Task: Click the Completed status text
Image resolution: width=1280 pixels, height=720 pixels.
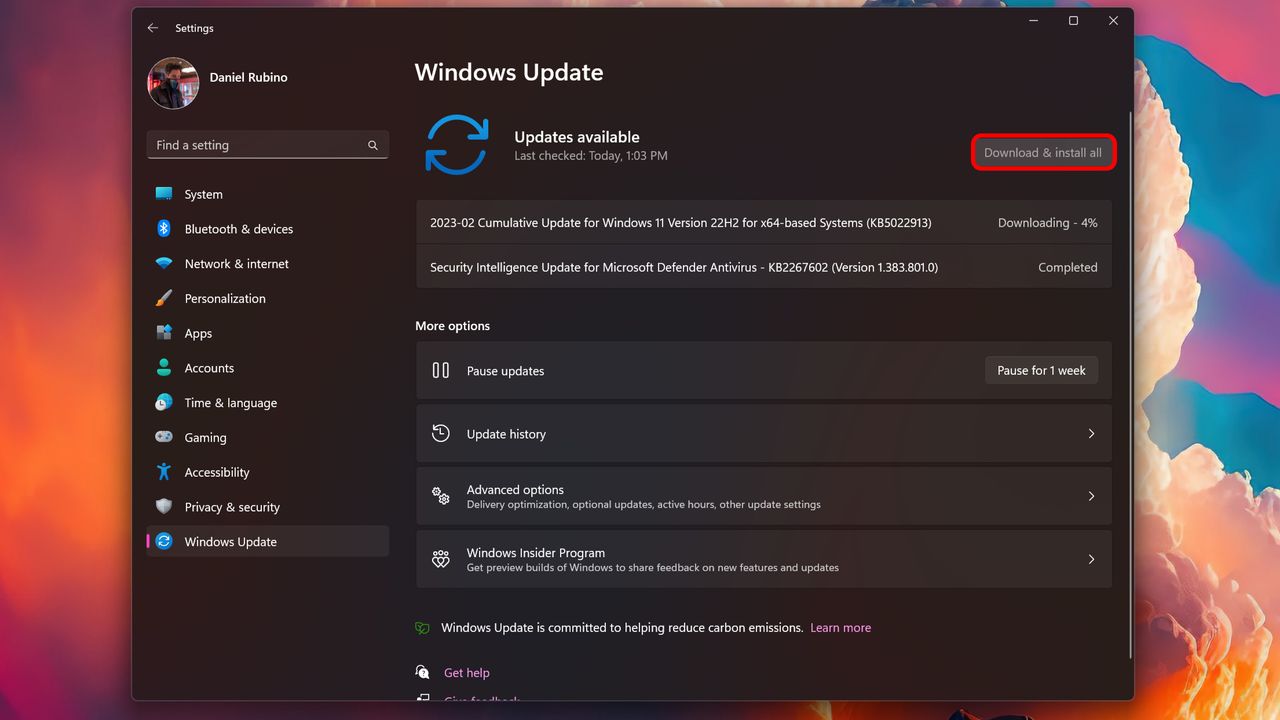Action: pos(1067,267)
